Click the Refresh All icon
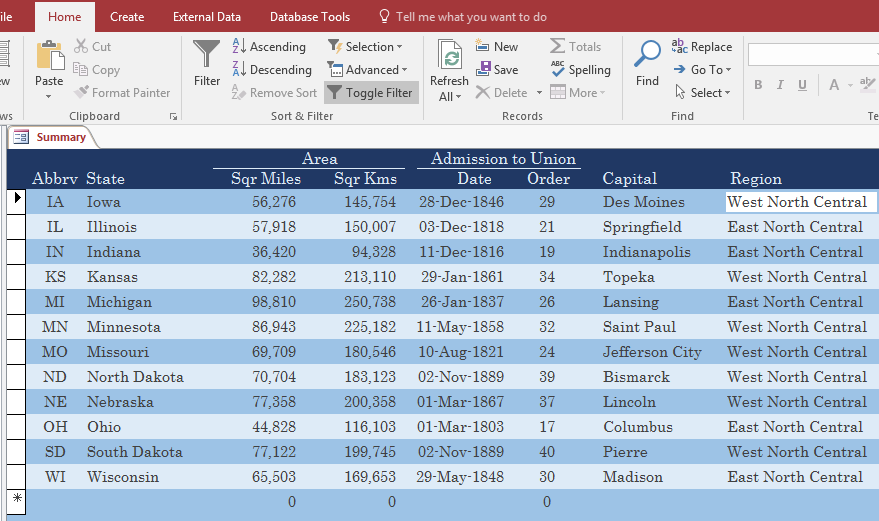The width and height of the screenshot is (879, 521). coord(449,56)
